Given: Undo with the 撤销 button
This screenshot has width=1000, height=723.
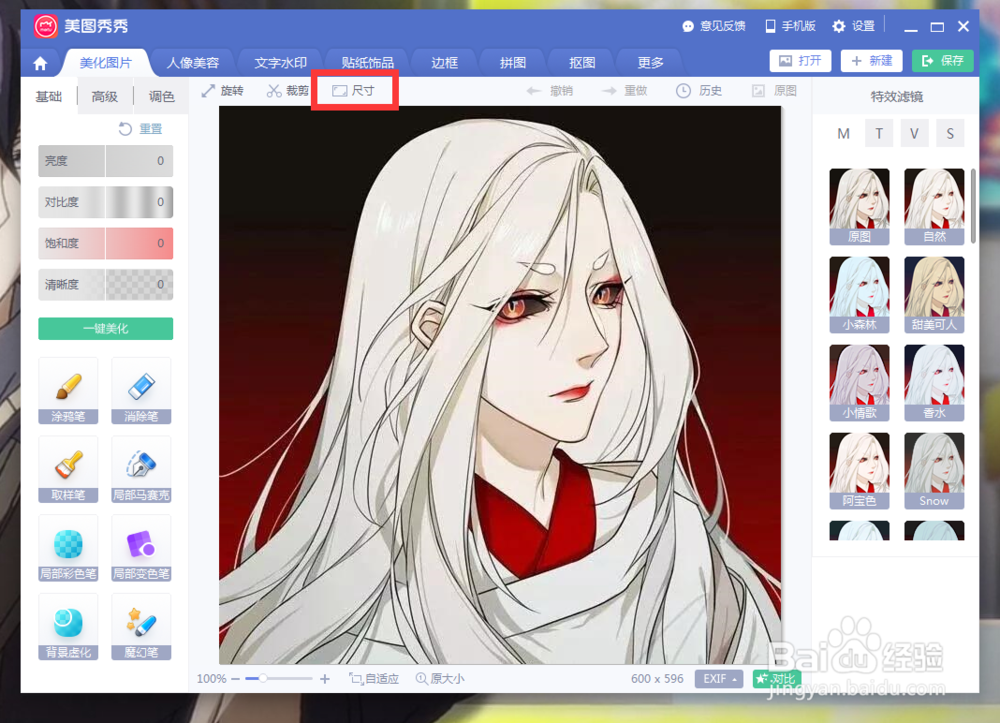Looking at the screenshot, I should 550,91.
